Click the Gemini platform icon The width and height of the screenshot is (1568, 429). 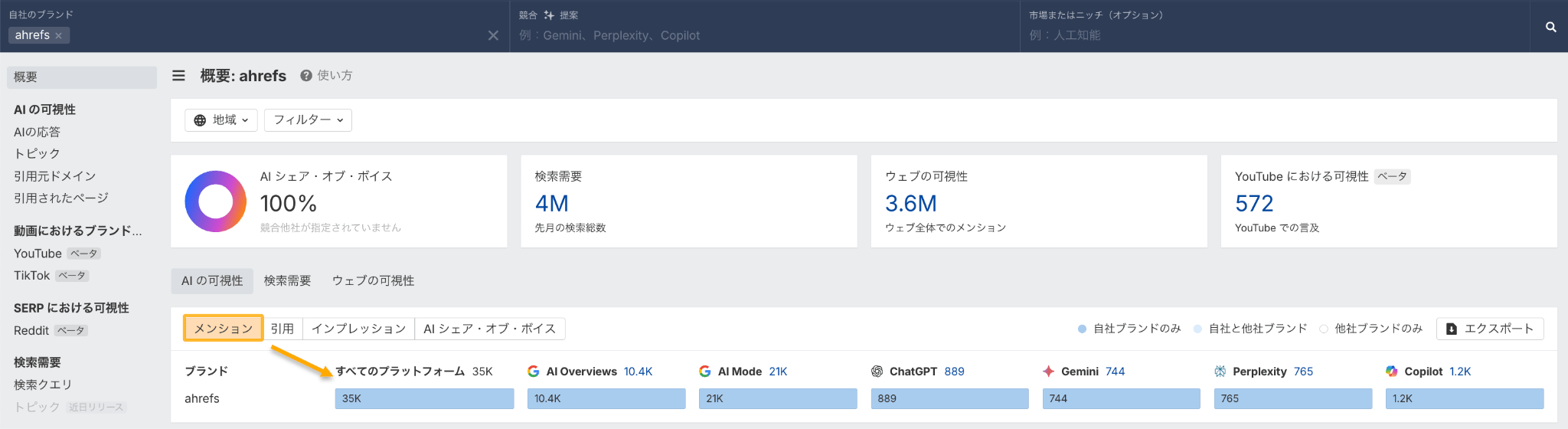(1048, 372)
